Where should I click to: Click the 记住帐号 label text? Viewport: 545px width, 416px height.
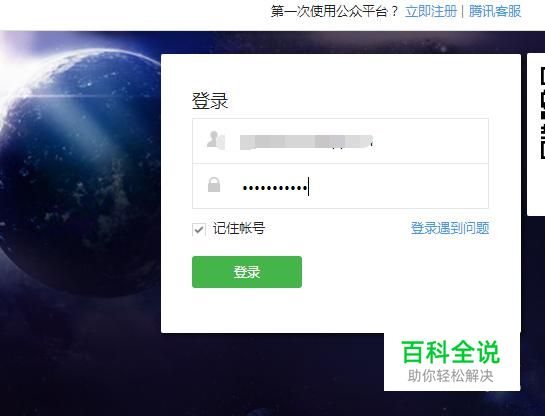(x=239, y=228)
